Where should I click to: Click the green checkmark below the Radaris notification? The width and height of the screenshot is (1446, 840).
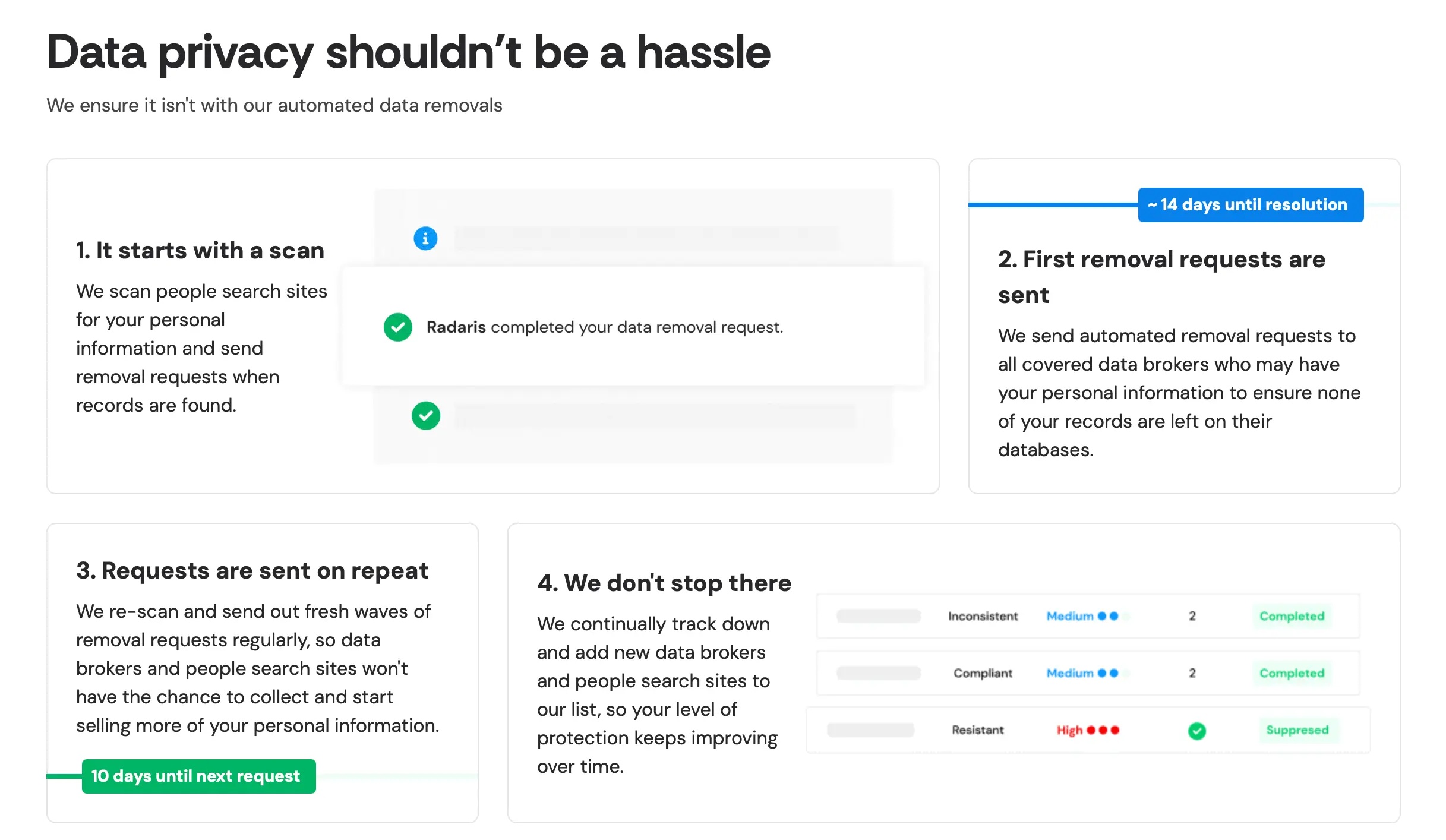[426, 415]
